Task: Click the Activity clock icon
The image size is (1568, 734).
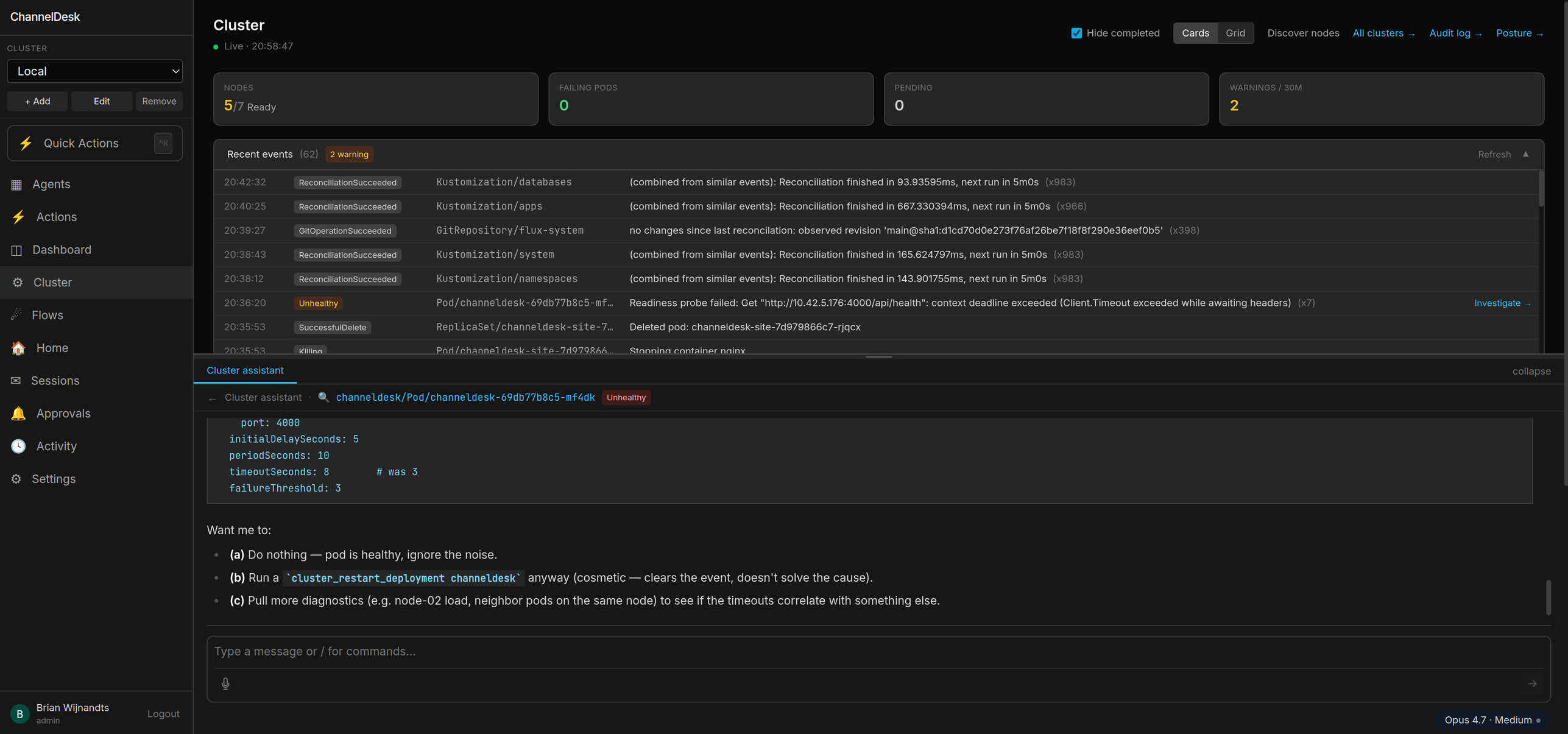Action: click(18, 446)
